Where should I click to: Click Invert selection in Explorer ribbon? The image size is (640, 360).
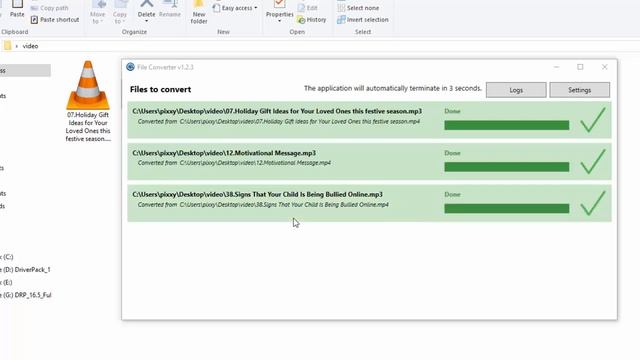click(363, 20)
